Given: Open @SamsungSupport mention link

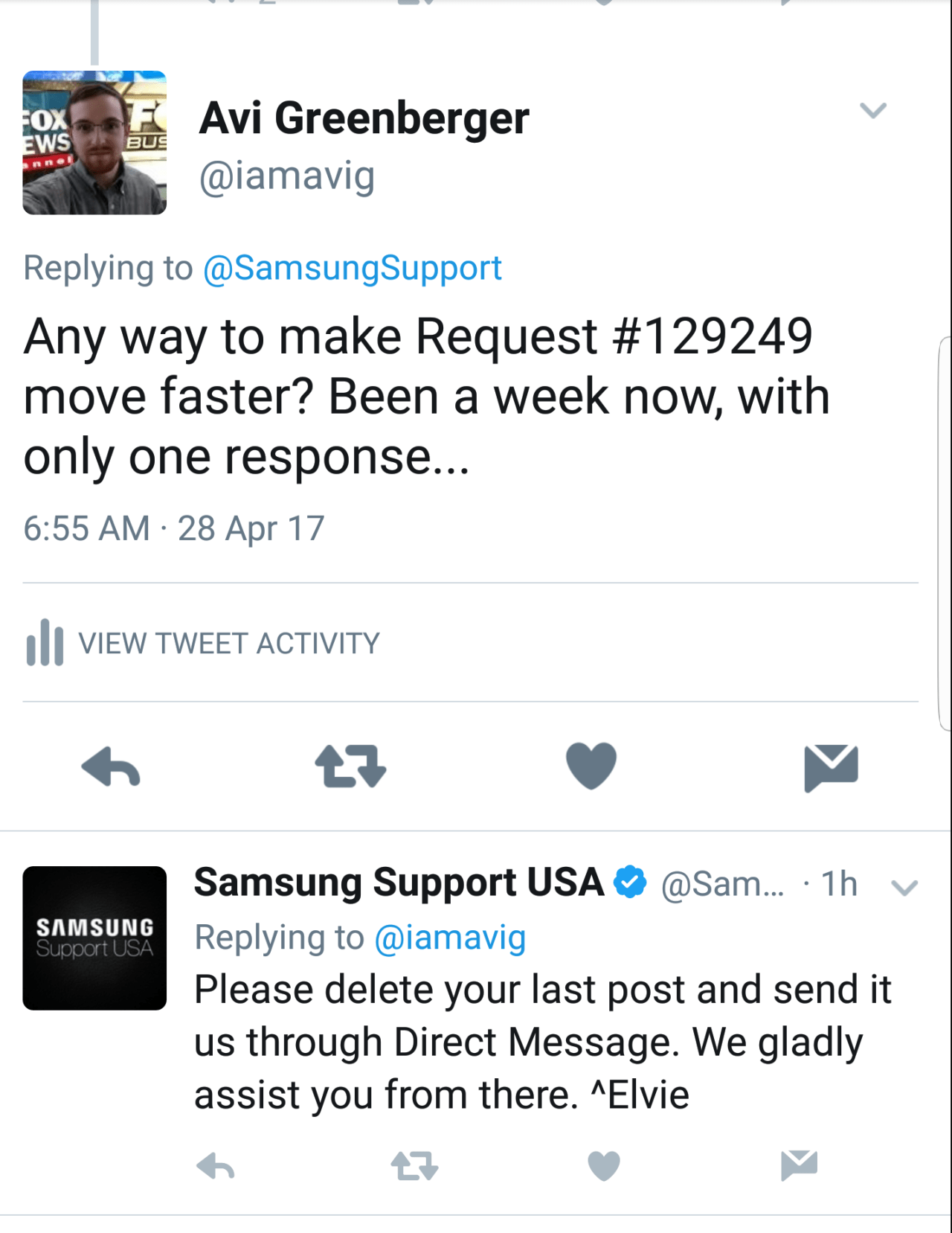Looking at the screenshot, I should coord(353,268).
